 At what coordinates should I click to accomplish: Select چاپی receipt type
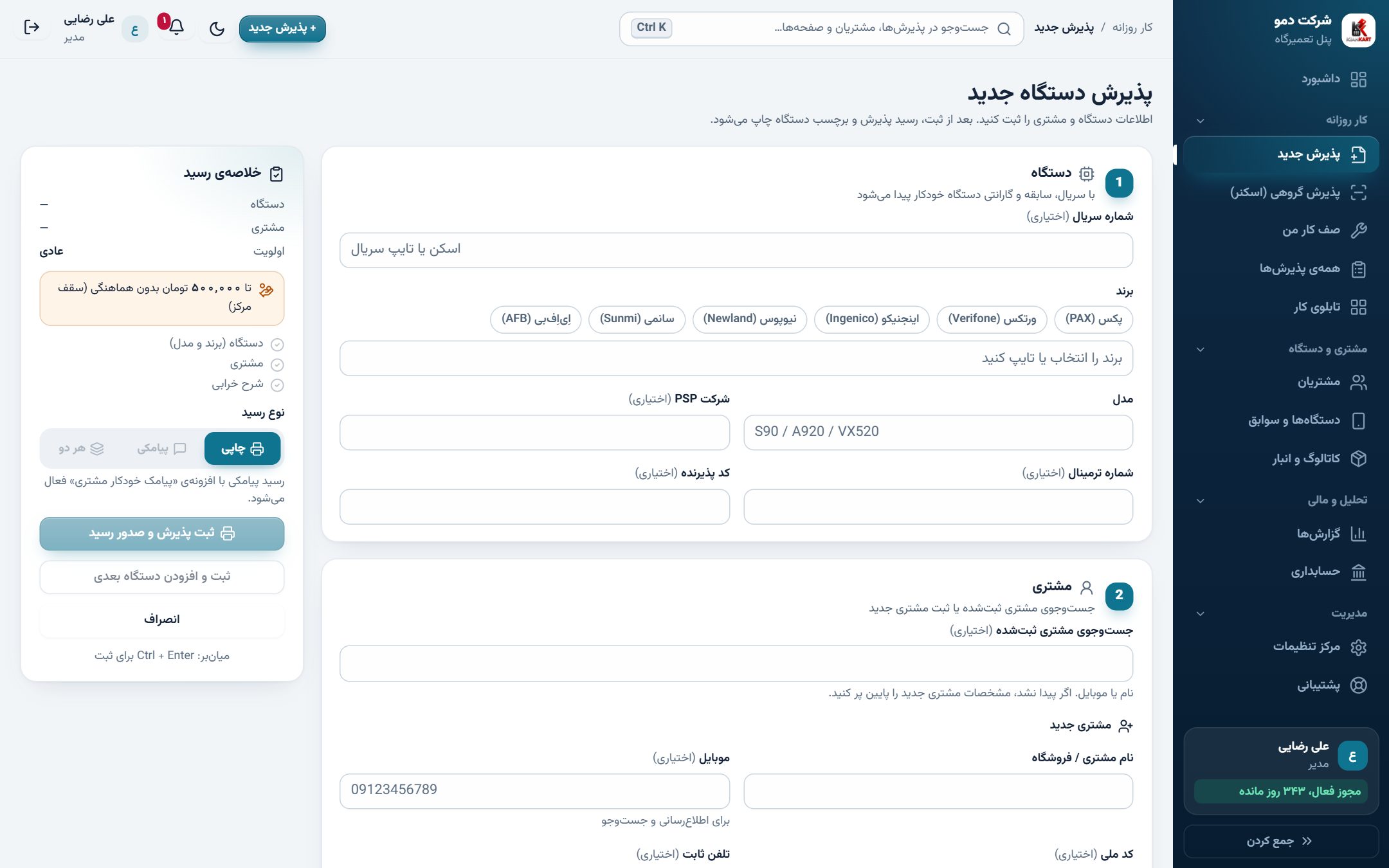[x=242, y=448]
